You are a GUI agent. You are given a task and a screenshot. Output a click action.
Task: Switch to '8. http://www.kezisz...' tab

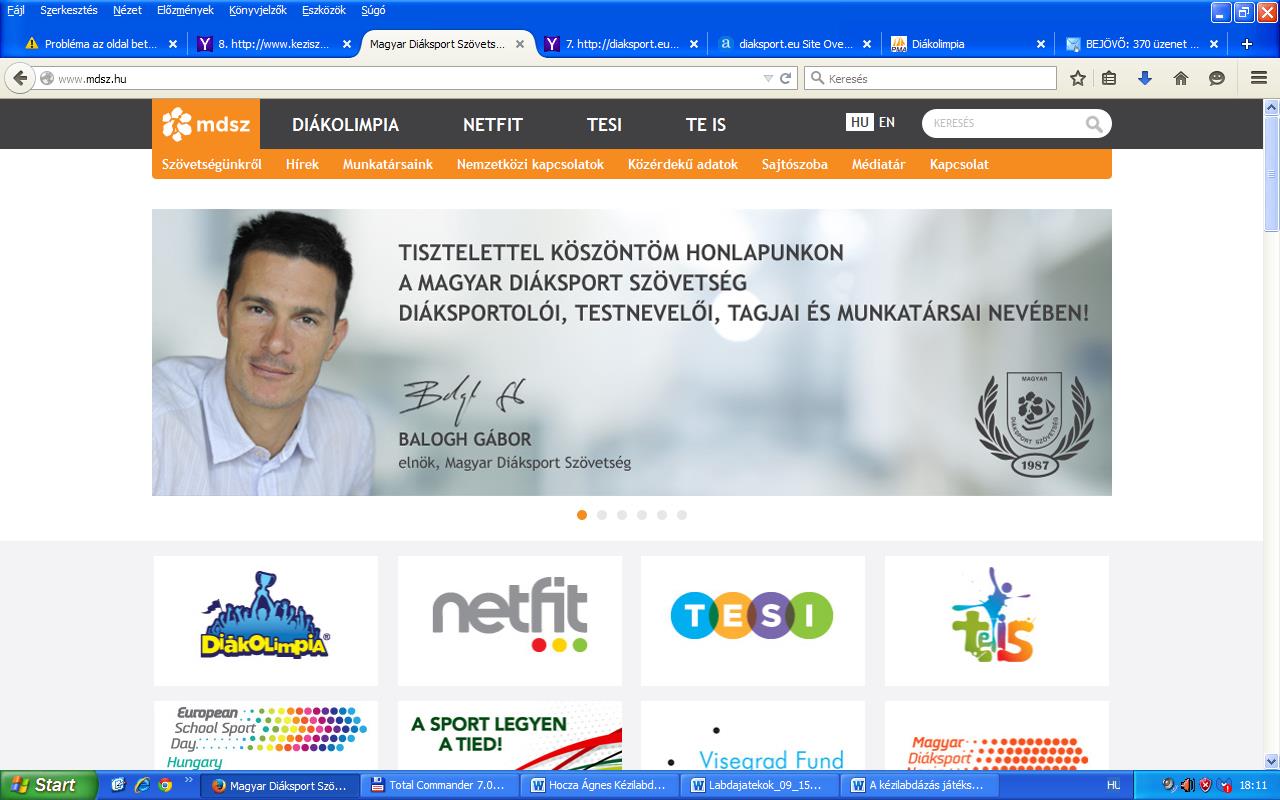[276, 44]
